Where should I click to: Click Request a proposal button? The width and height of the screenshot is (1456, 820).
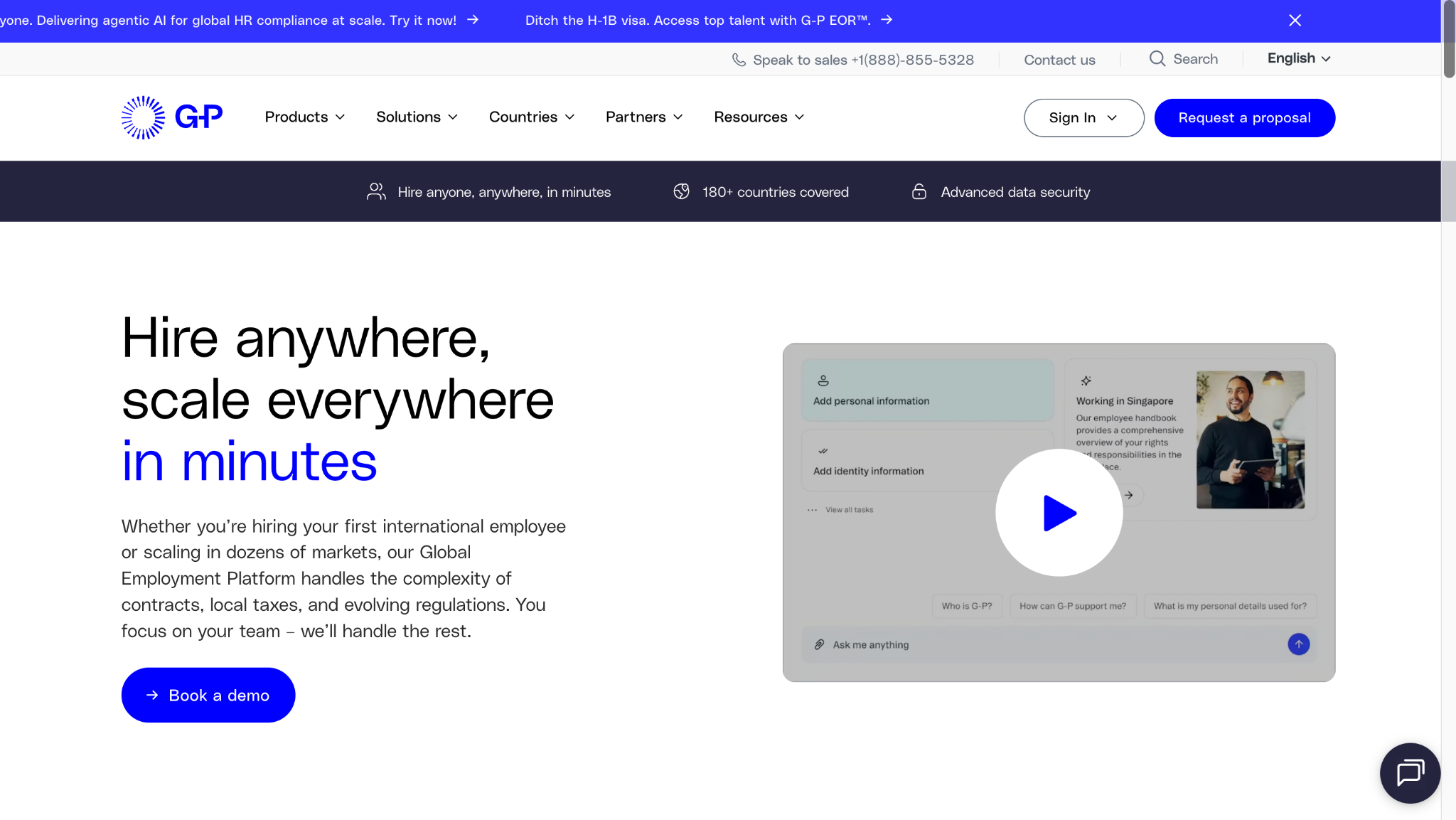pos(1244,118)
